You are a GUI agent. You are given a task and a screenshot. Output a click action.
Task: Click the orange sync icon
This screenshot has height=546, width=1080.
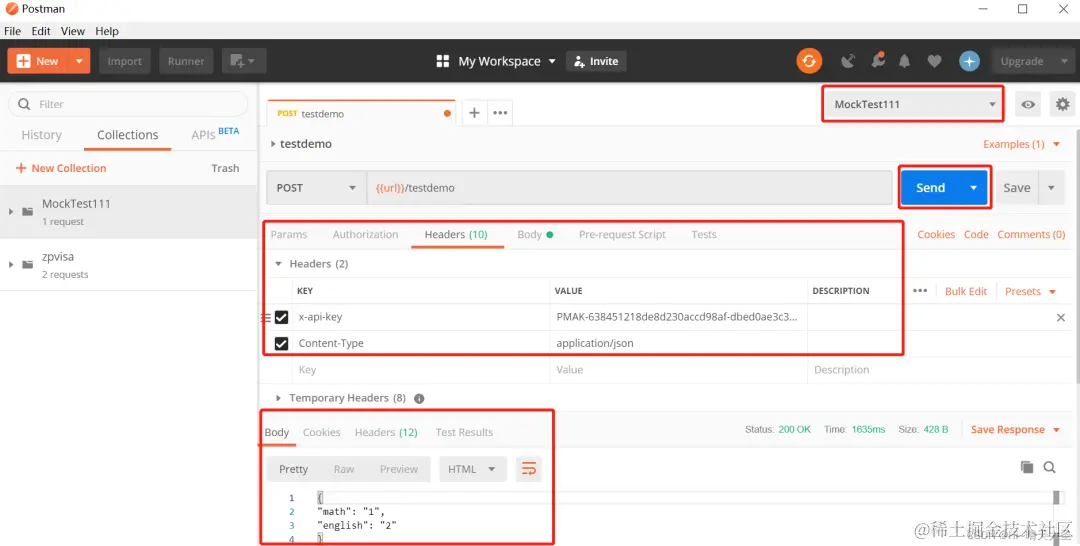(x=809, y=61)
